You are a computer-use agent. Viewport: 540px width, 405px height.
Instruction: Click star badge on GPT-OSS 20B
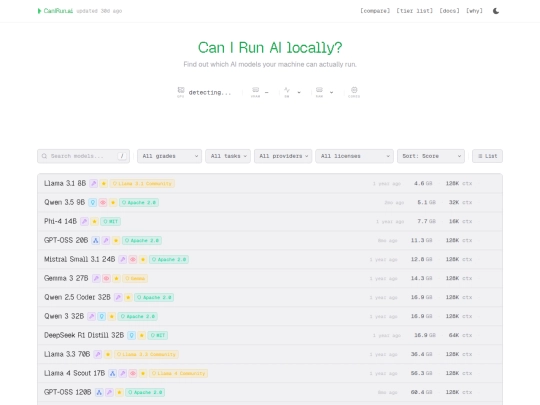click(116, 240)
